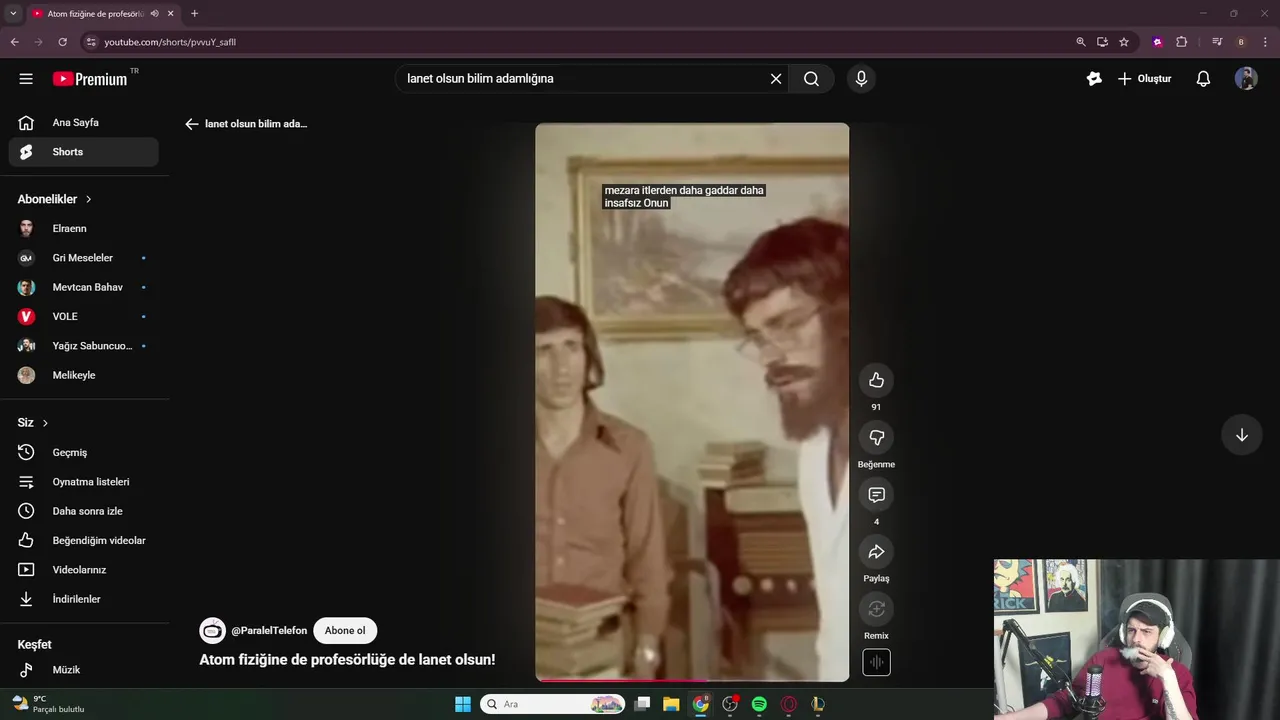Open the tab search dropdown
Screen dimensions: 1280x720
click(x=13, y=14)
